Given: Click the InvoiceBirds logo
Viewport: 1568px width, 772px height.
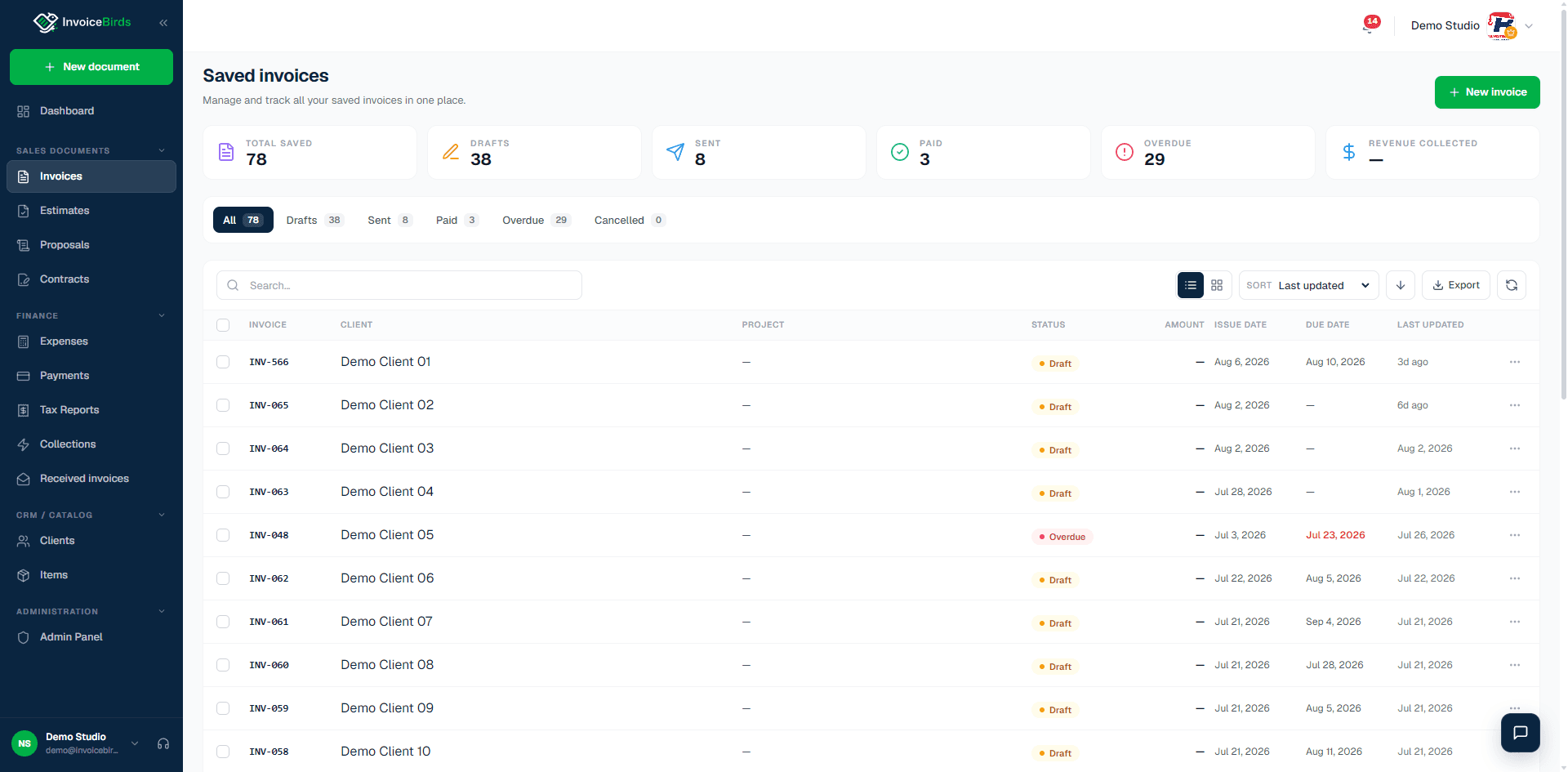Looking at the screenshot, I should pyautogui.click(x=82, y=22).
